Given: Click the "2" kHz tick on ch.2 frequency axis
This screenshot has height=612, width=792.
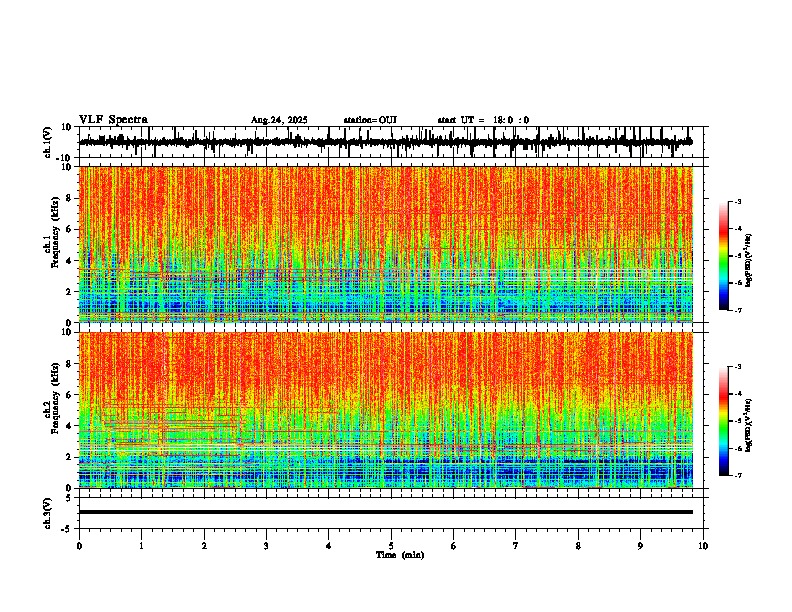Looking at the screenshot, I should point(70,457).
